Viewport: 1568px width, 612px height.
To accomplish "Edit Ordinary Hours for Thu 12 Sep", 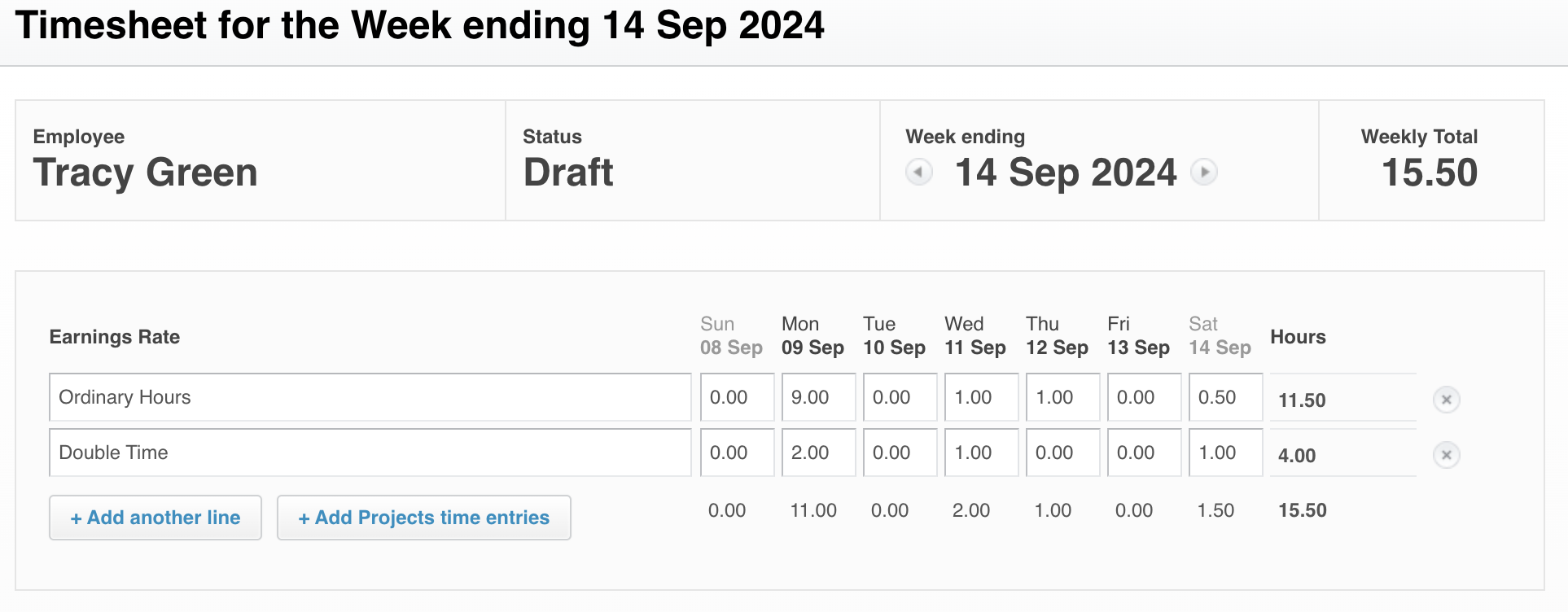I will pyautogui.click(x=1063, y=397).
